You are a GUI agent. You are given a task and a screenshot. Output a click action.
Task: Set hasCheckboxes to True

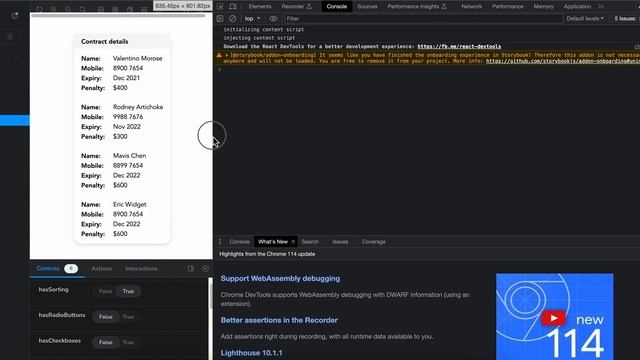pos(128,342)
